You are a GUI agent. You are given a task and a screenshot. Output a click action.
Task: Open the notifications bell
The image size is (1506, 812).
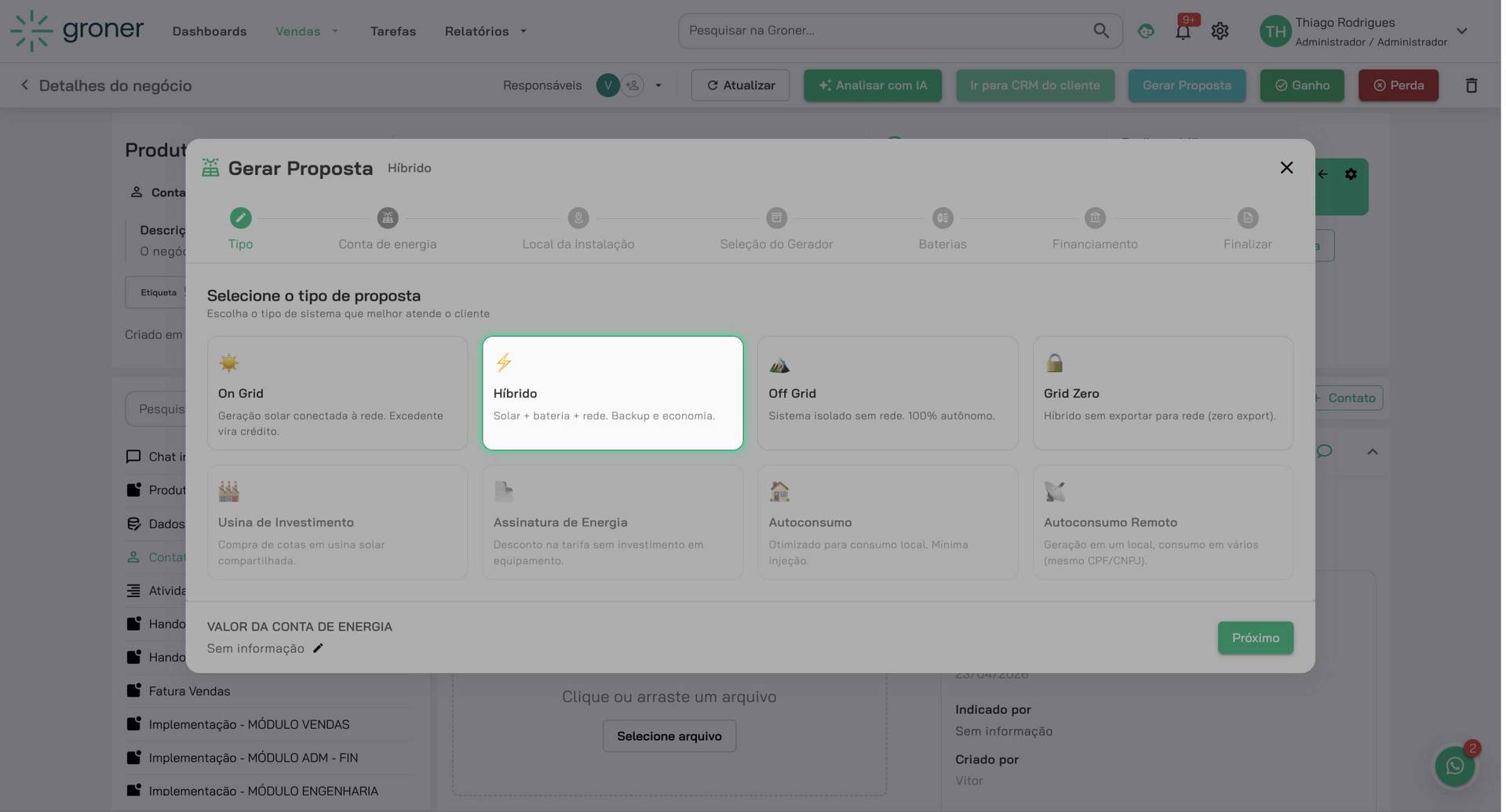pyautogui.click(x=1182, y=31)
